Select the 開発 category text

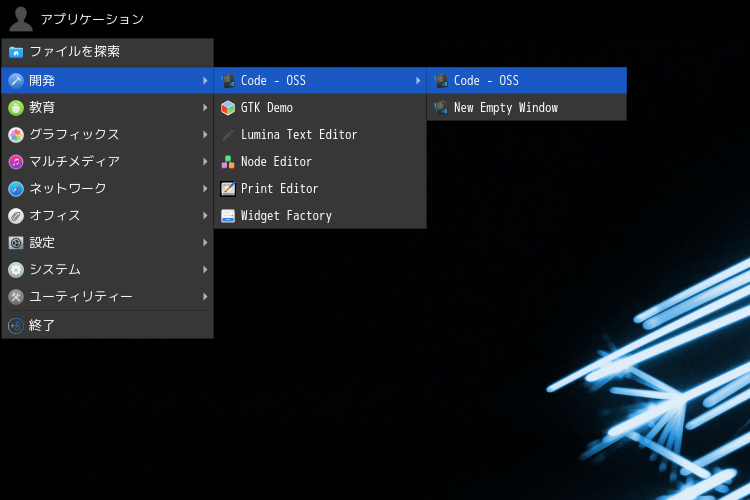pyautogui.click(x=42, y=80)
